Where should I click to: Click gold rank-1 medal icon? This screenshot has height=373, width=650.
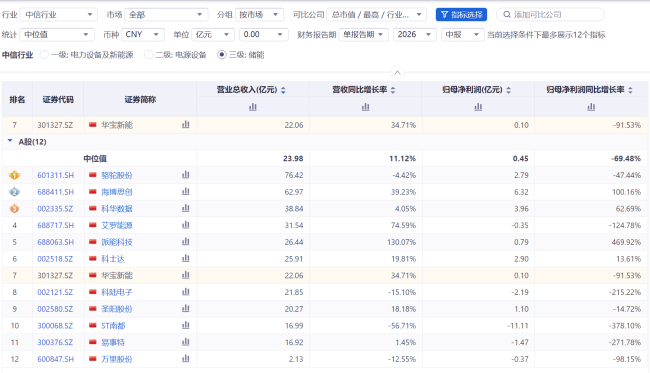pos(14,175)
